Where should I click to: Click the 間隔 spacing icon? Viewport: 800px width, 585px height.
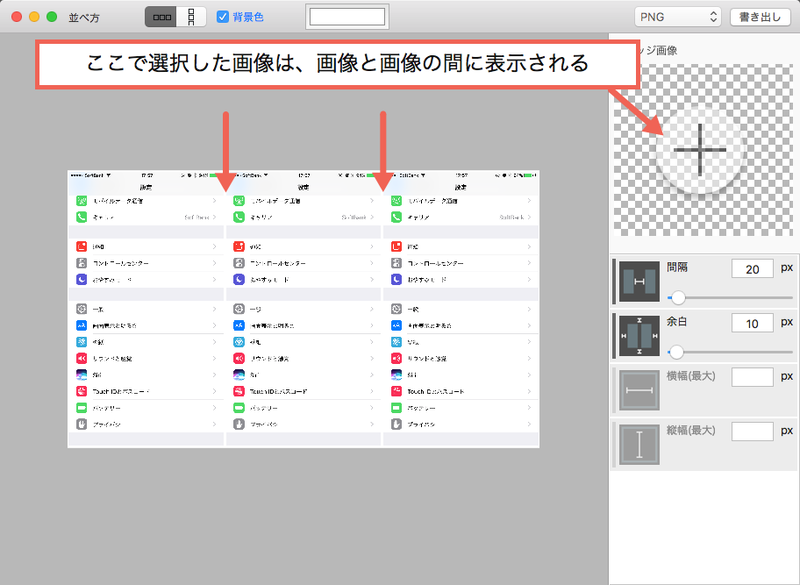click(x=636, y=281)
